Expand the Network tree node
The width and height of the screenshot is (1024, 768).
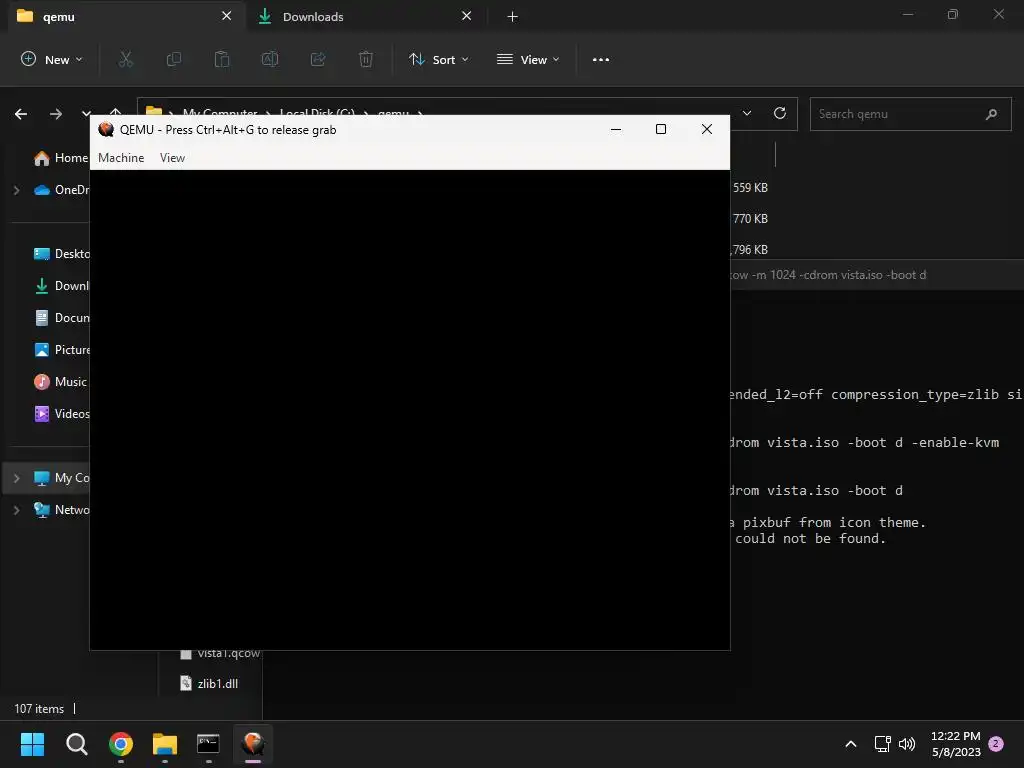click(17, 510)
